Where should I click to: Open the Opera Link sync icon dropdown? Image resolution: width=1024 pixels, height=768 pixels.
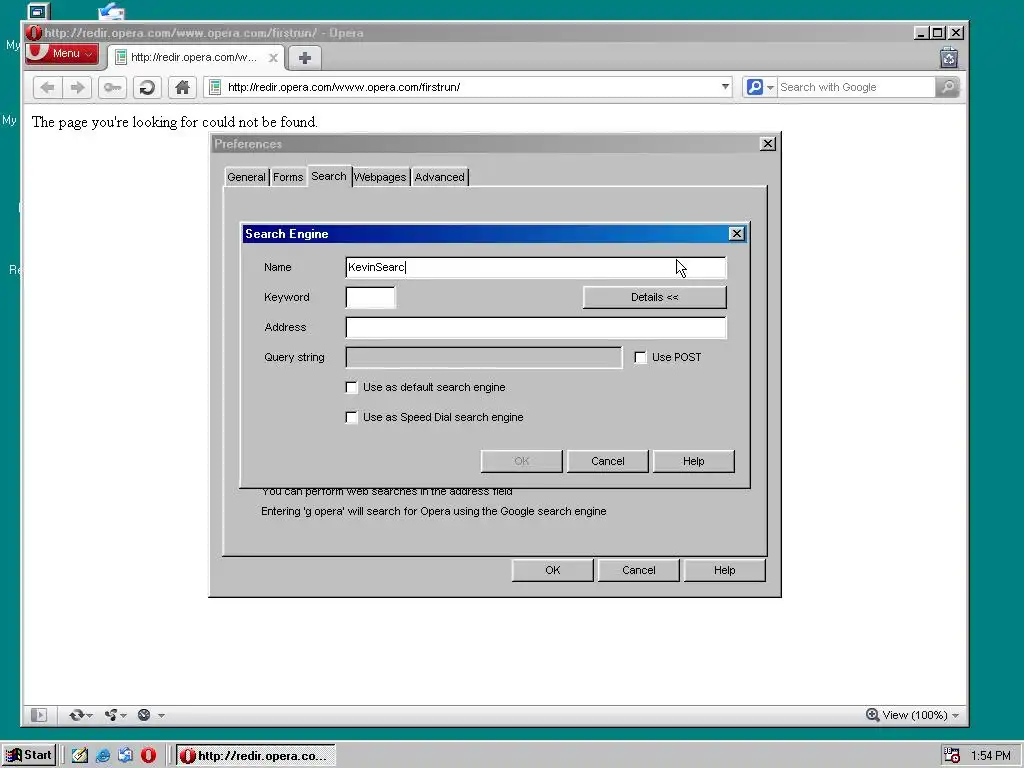click(x=80, y=715)
